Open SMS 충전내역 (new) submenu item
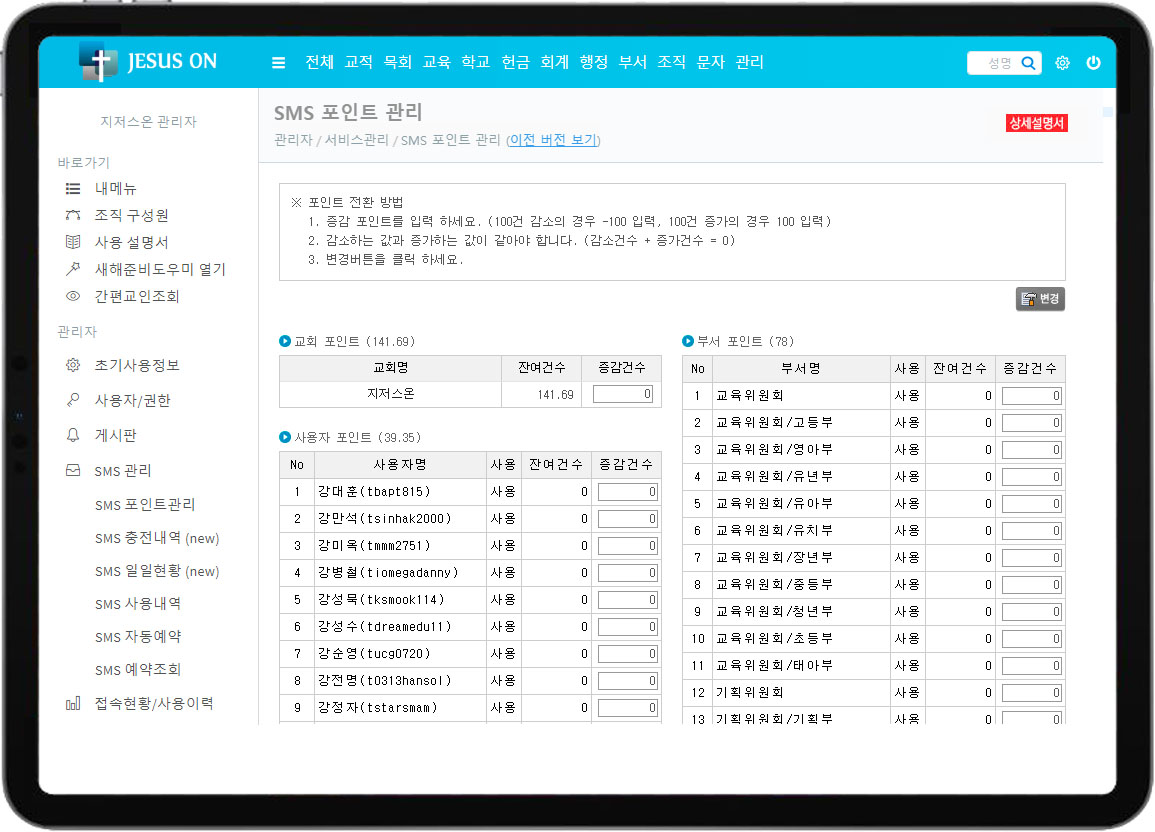The width and height of the screenshot is (1155, 832). coord(157,538)
